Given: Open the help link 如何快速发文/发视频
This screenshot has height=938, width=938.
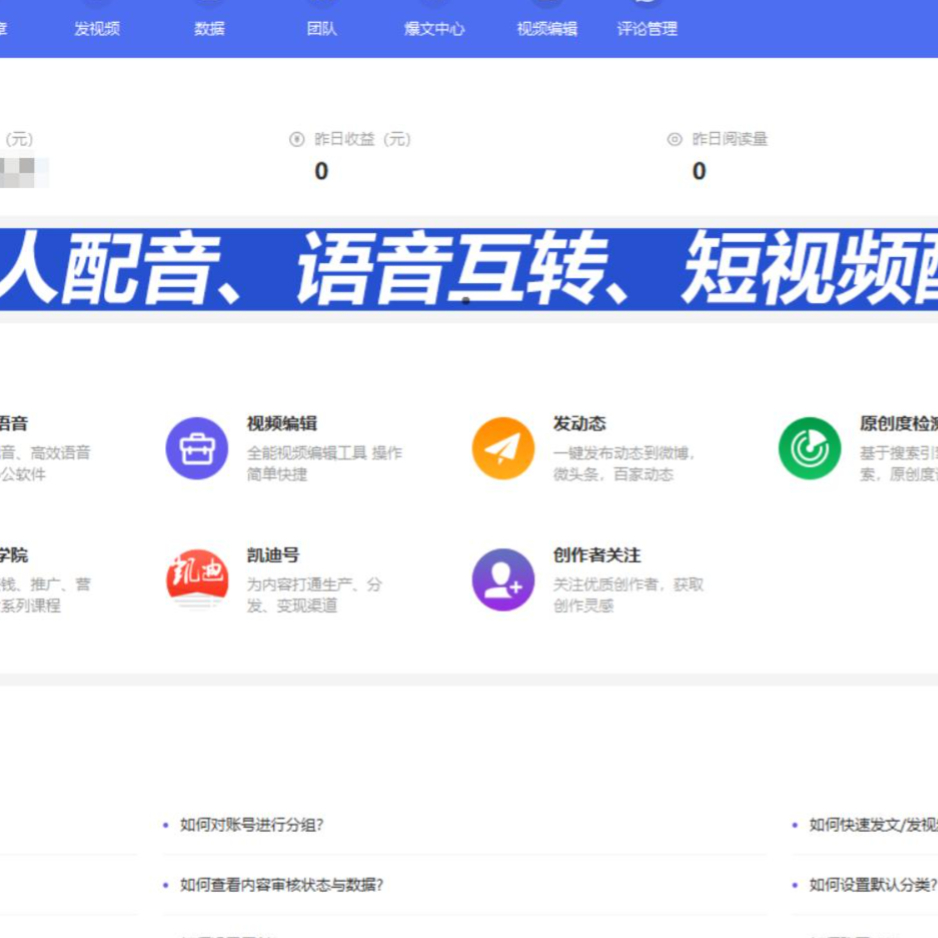Looking at the screenshot, I should click(x=872, y=825).
